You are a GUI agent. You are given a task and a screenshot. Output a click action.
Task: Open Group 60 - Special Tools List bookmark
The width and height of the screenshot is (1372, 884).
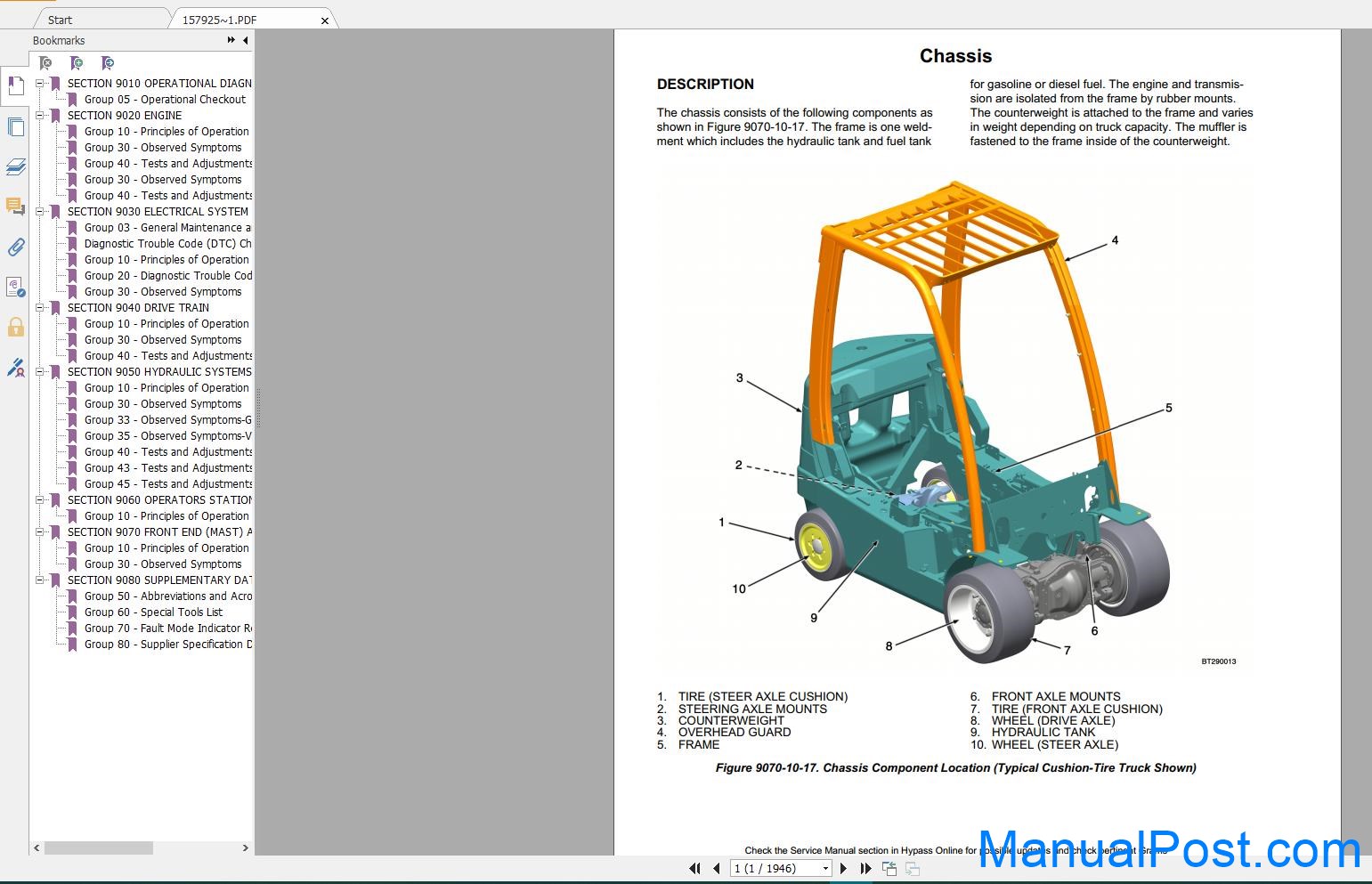point(153,612)
